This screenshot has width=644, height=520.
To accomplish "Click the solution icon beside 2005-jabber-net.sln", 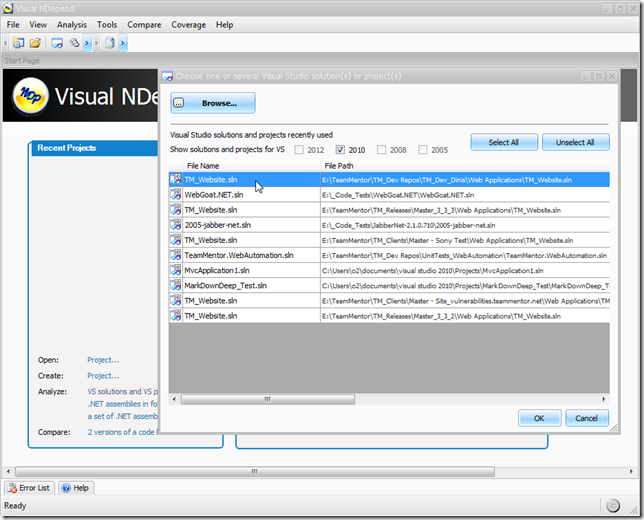I will tap(176, 225).
